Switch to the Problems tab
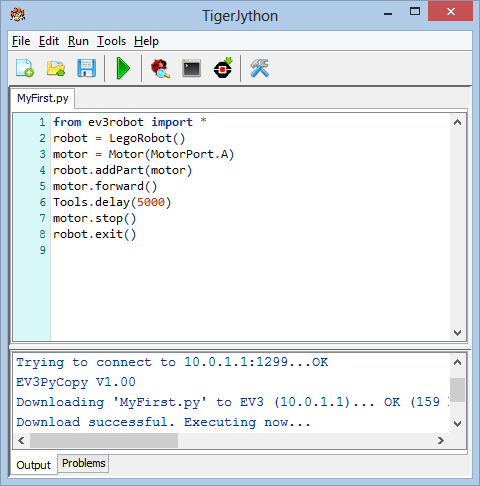The image size is (480, 486). 83,463
